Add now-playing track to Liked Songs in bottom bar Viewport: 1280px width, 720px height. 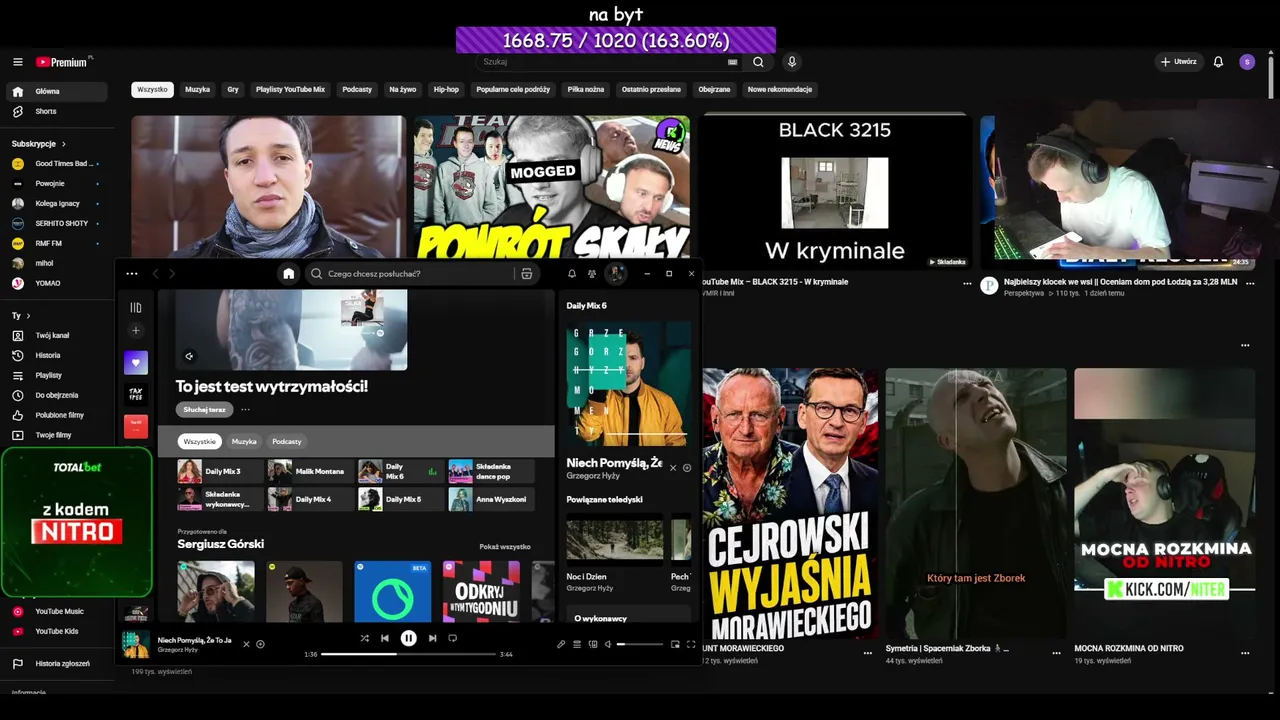[x=261, y=644]
